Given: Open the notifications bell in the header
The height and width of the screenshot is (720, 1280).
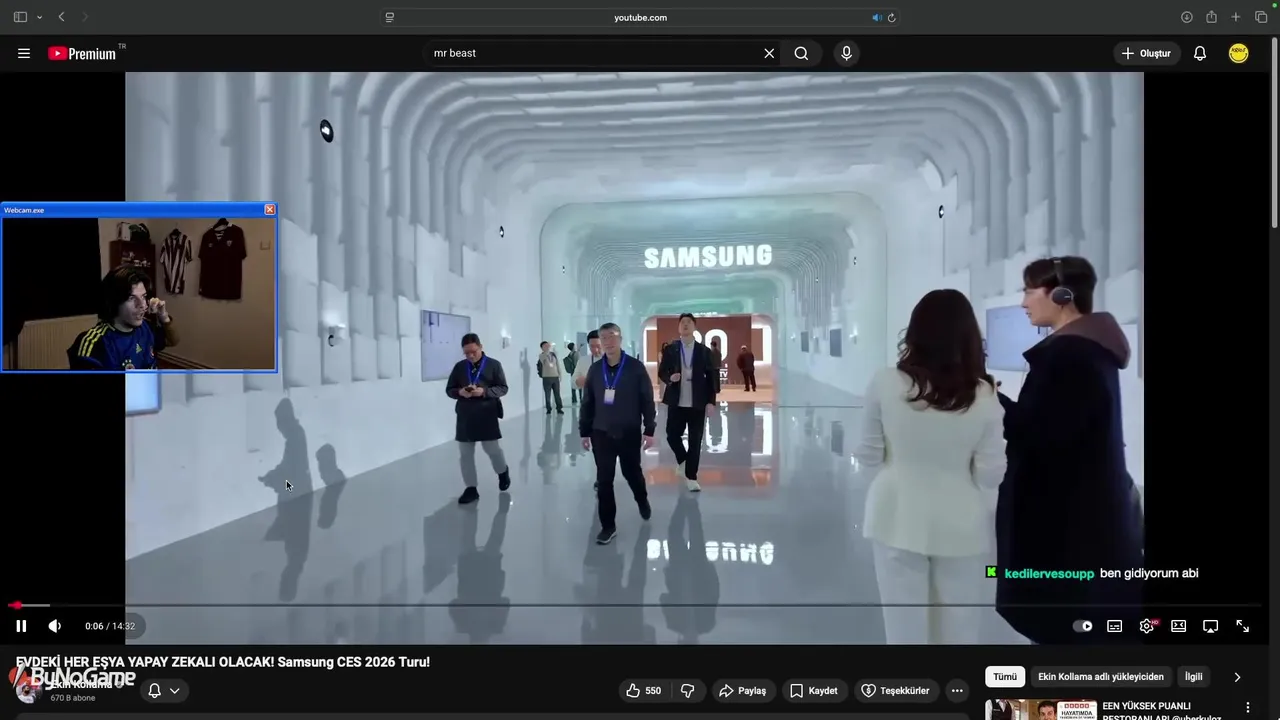Looking at the screenshot, I should tap(1200, 53).
